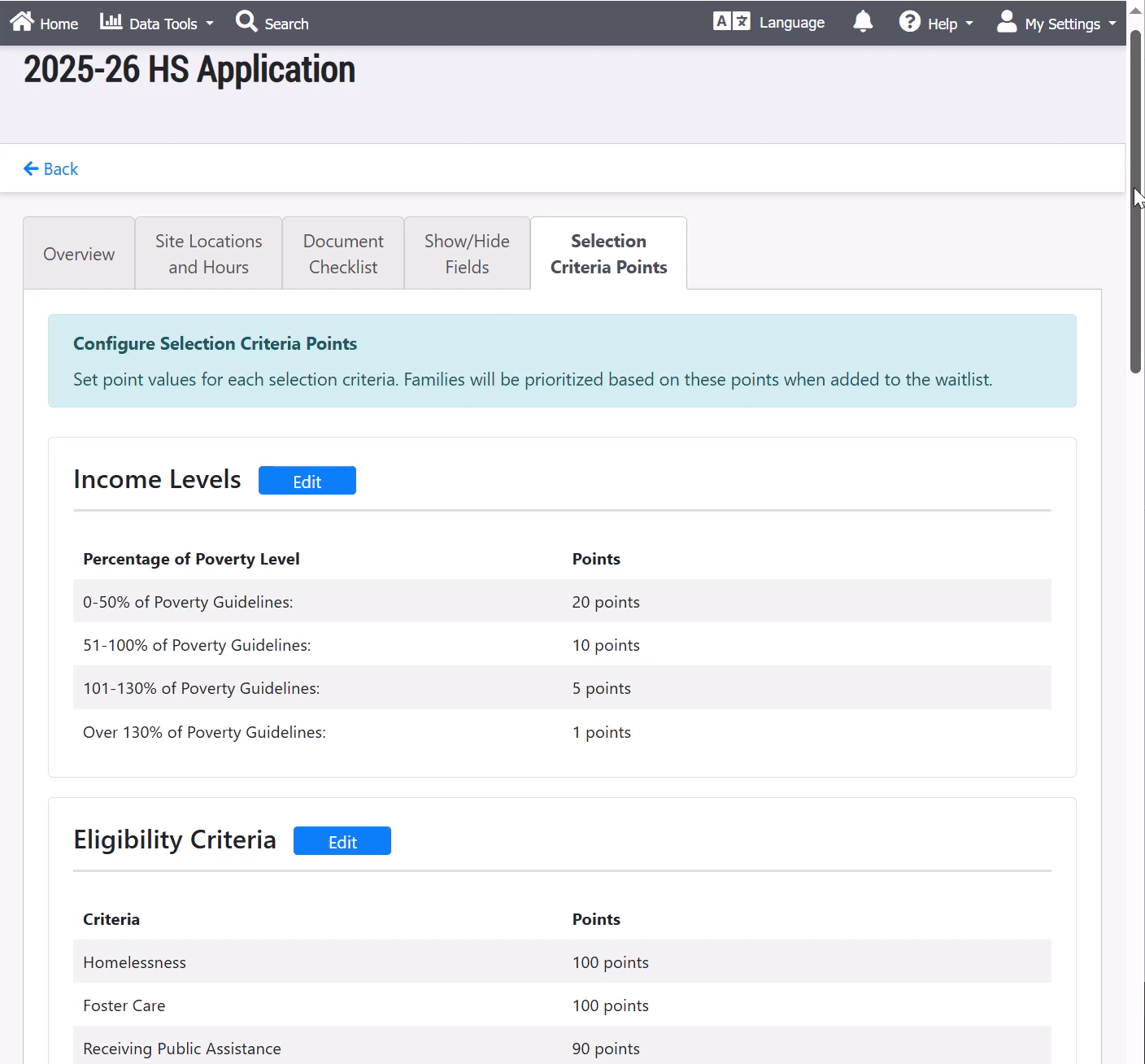Click 'Receiving Public Assistance' criteria row

point(562,1045)
